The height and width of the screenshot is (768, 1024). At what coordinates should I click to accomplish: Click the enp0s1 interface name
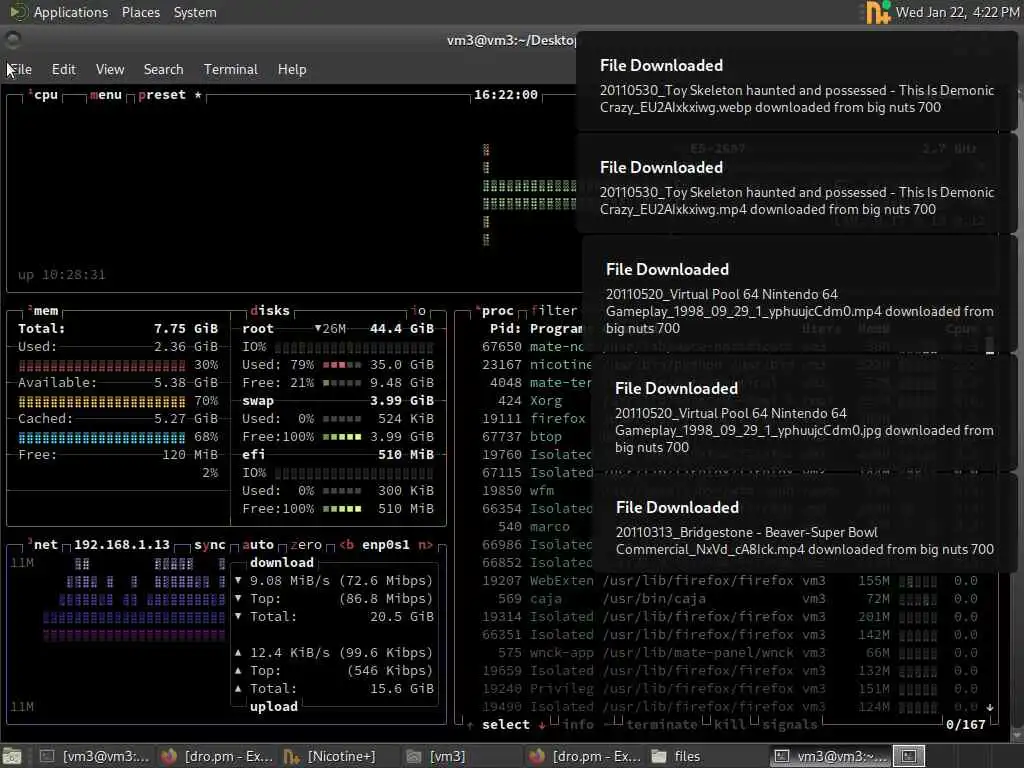[386, 545]
